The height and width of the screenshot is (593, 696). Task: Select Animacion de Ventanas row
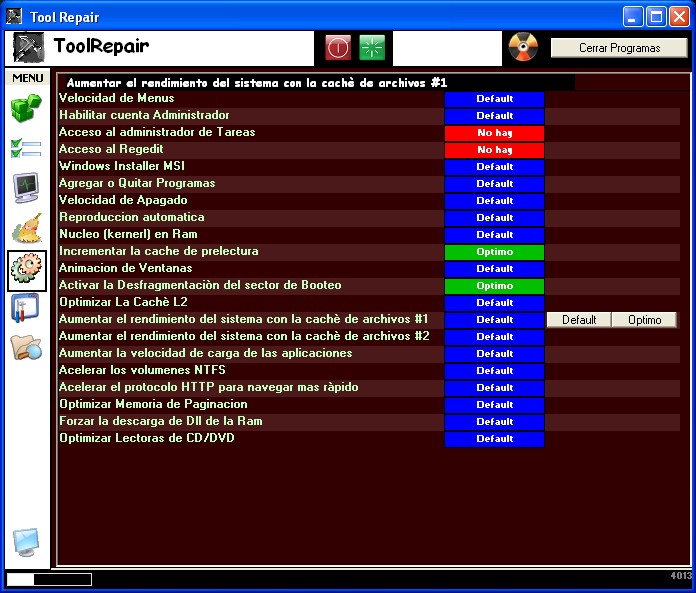[126, 268]
